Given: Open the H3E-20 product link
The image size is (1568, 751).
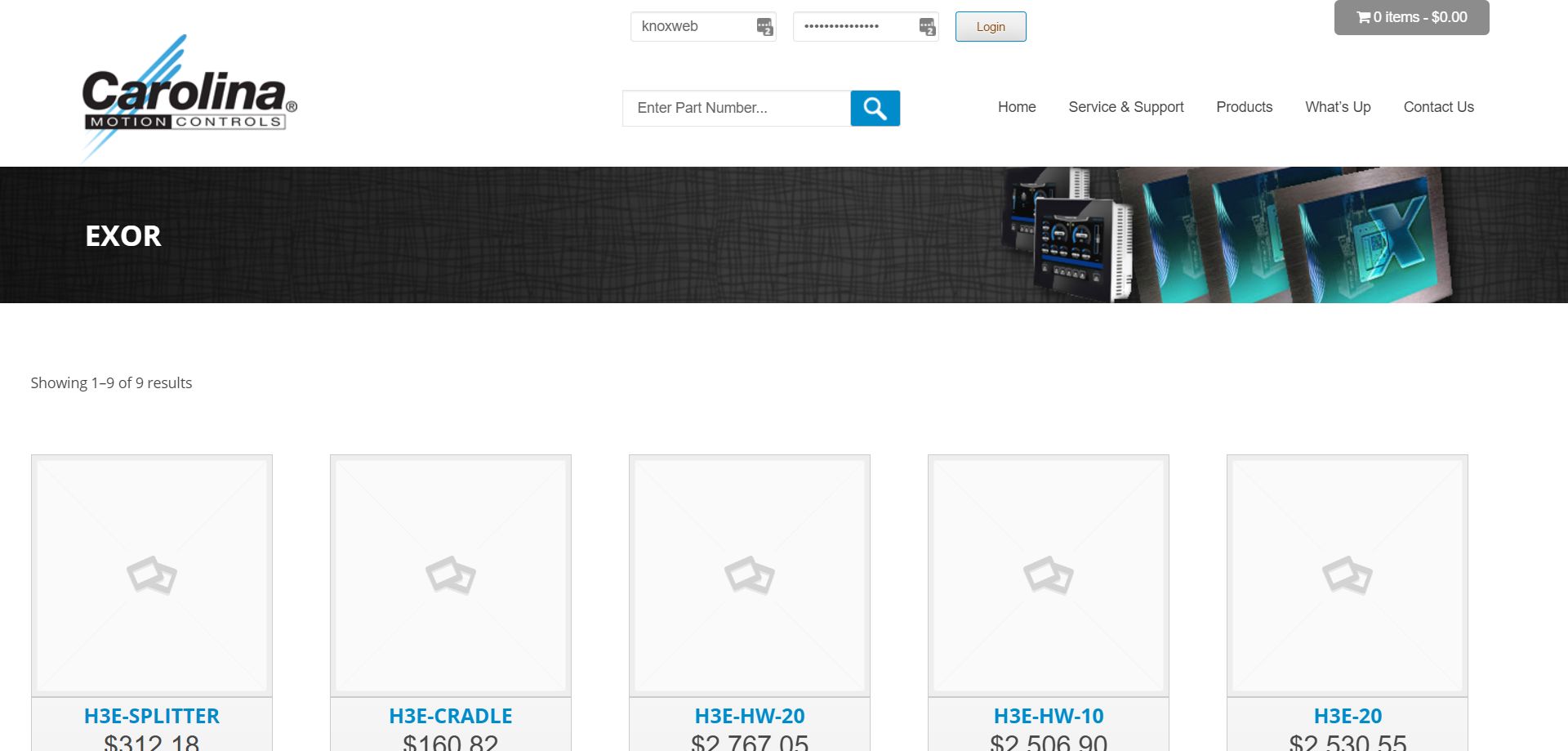Looking at the screenshot, I should pos(1347,716).
